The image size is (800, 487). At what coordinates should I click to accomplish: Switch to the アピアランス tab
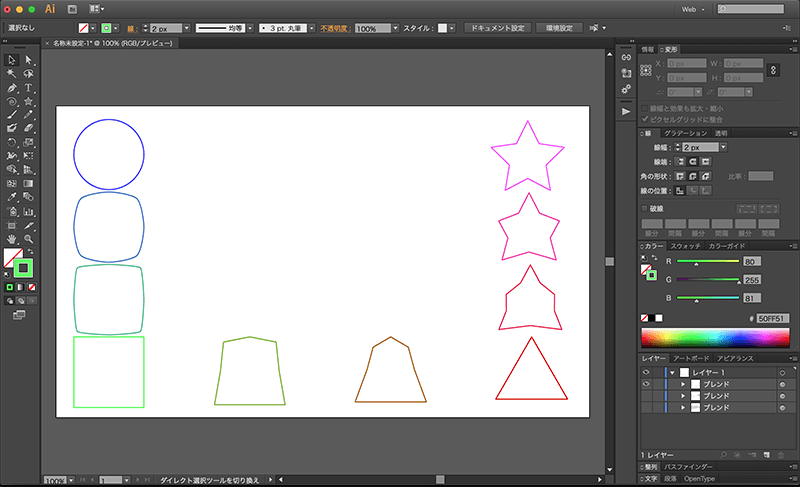click(x=735, y=358)
